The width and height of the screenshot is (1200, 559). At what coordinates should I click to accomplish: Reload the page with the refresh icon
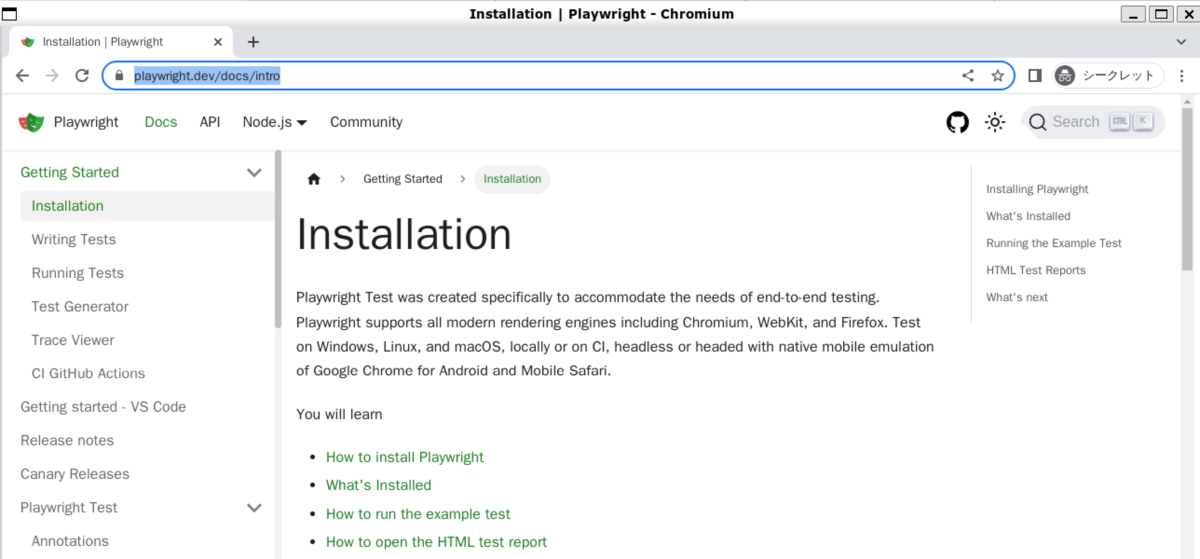[82, 75]
